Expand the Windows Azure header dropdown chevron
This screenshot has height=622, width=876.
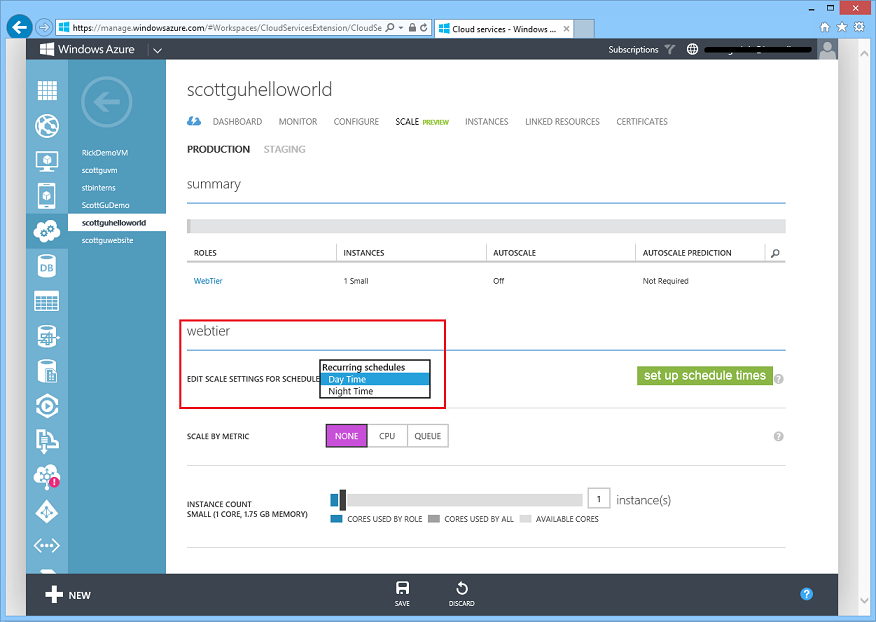pyautogui.click(x=158, y=50)
